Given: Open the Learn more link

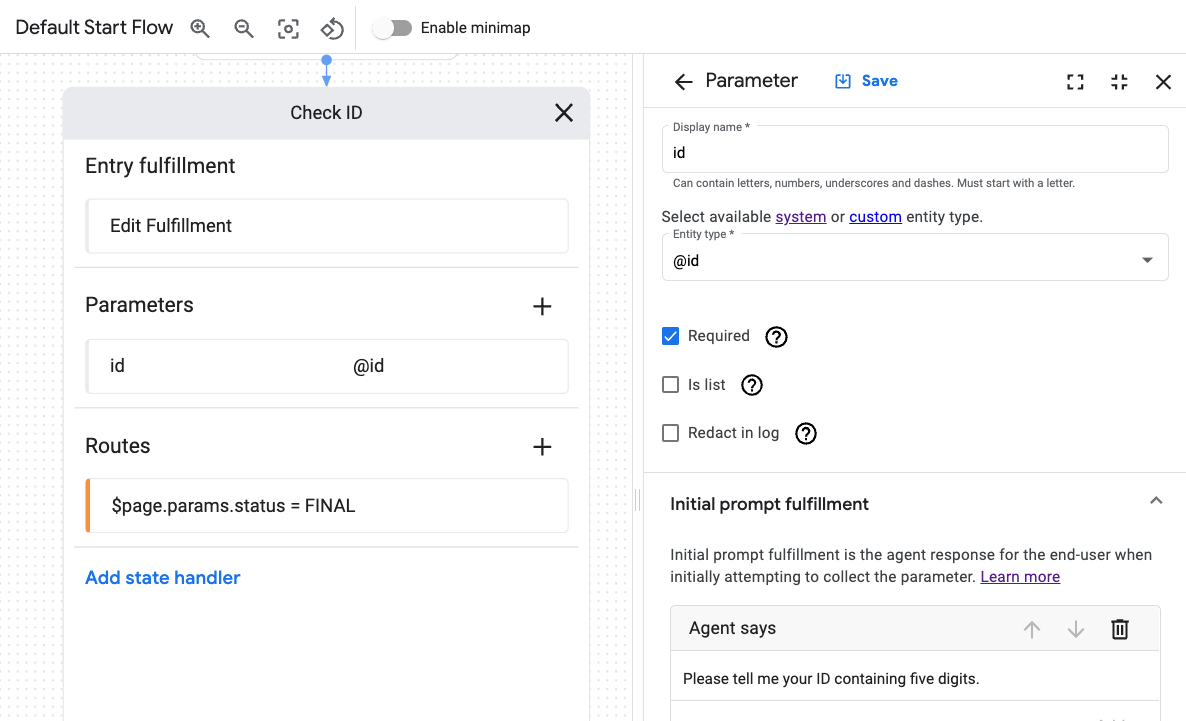Looking at the screenshot, I should click(x=1019, y=576).
